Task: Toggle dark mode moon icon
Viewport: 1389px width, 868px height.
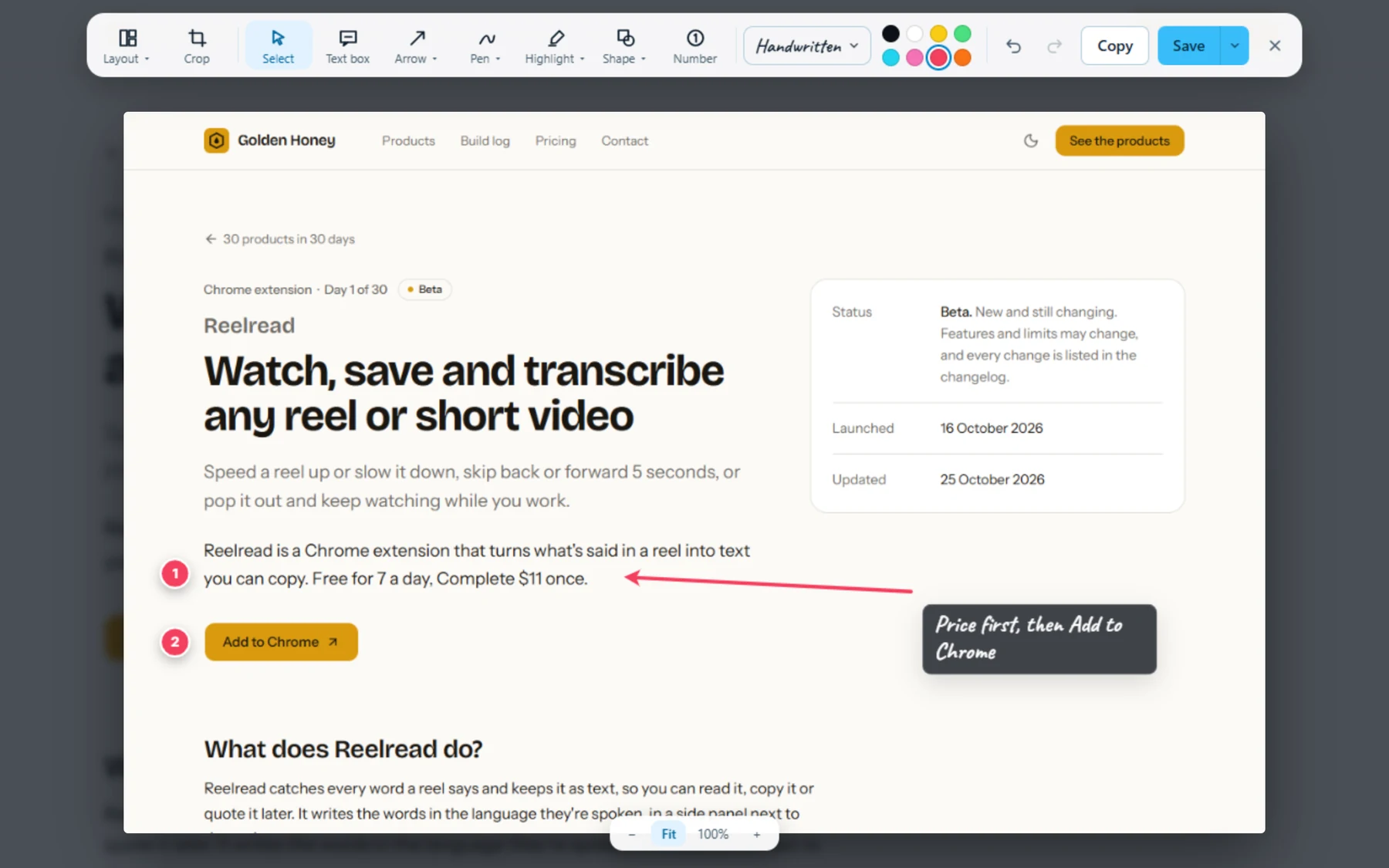Action: [1030, 140]
